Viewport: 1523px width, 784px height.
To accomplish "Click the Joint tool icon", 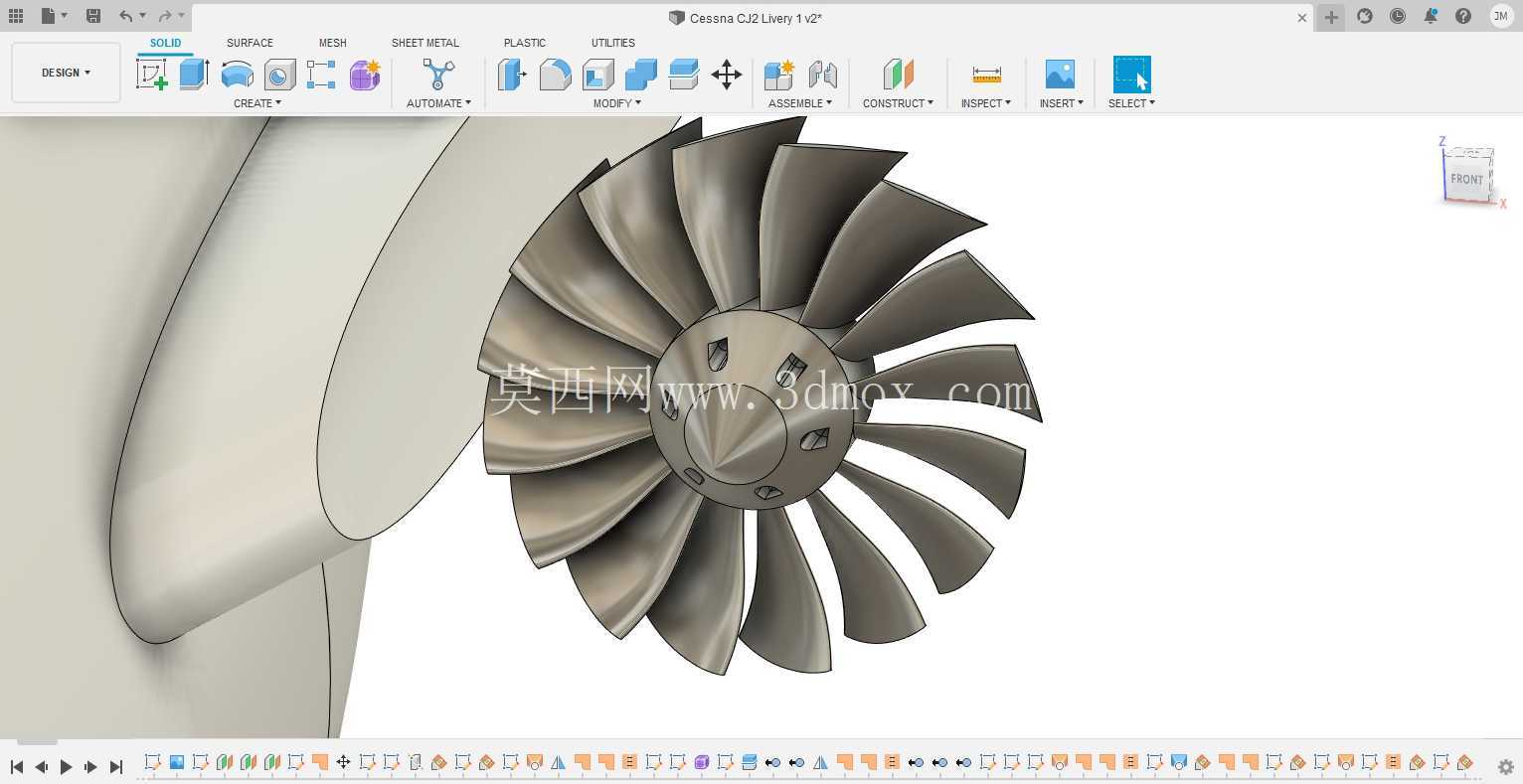I will (x=822, y=75).
